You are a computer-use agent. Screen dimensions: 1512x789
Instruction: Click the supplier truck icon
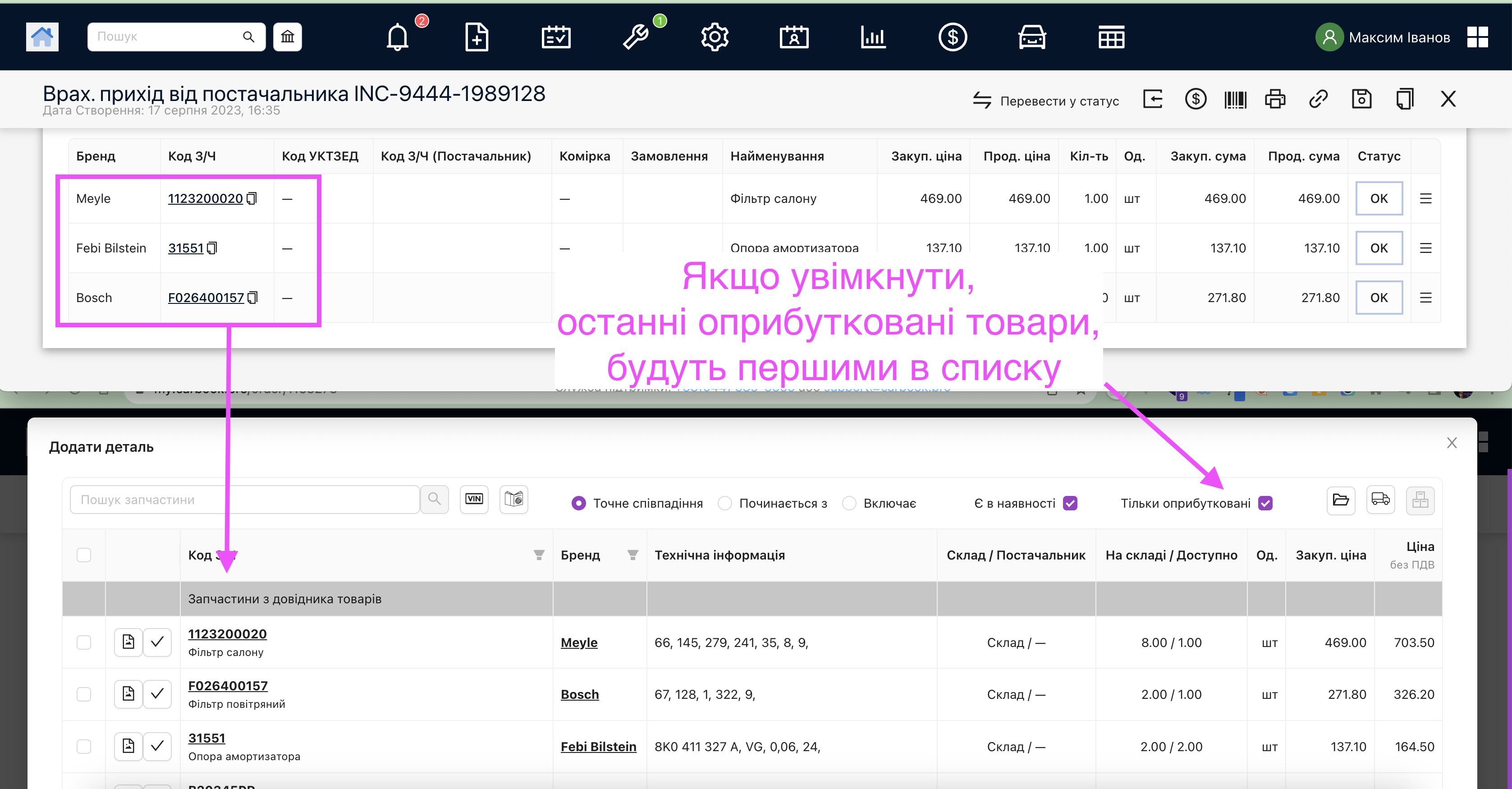tap(1380, 500)
